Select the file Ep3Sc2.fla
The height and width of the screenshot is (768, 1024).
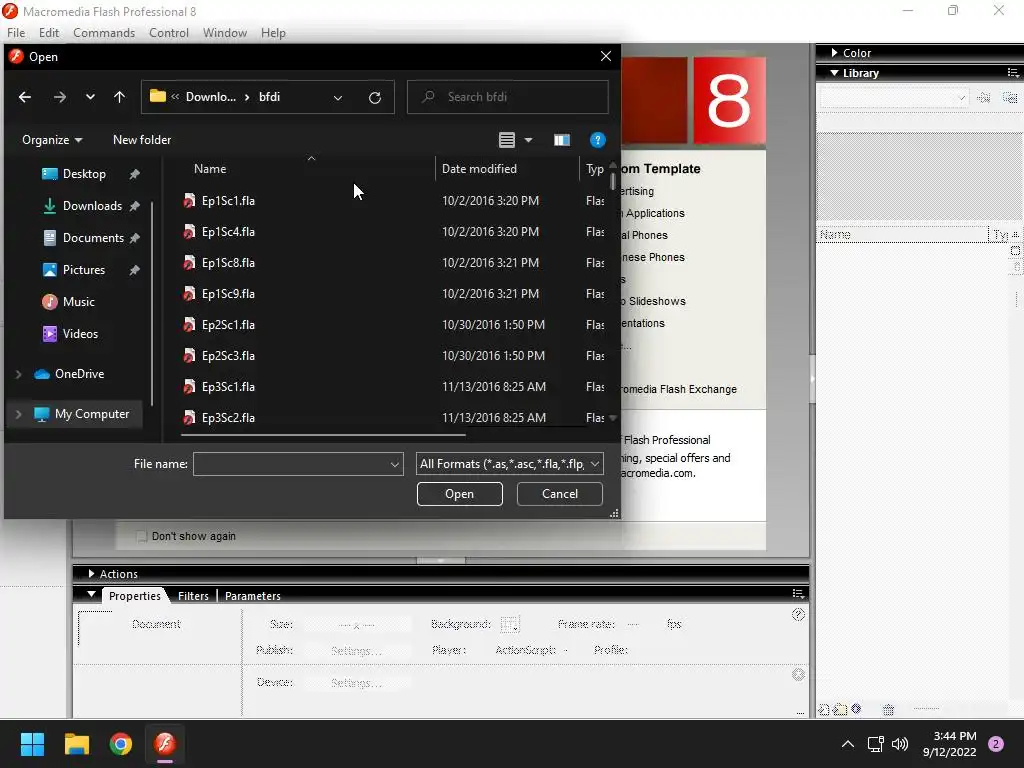tap(228, 418)
